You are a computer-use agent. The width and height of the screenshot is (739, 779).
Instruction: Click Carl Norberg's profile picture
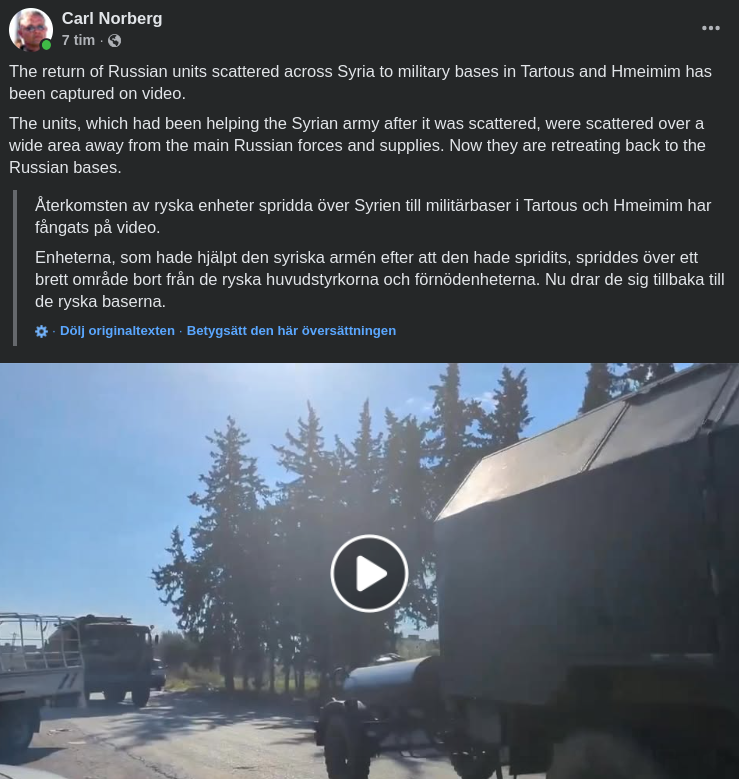(x=31, y=29)
